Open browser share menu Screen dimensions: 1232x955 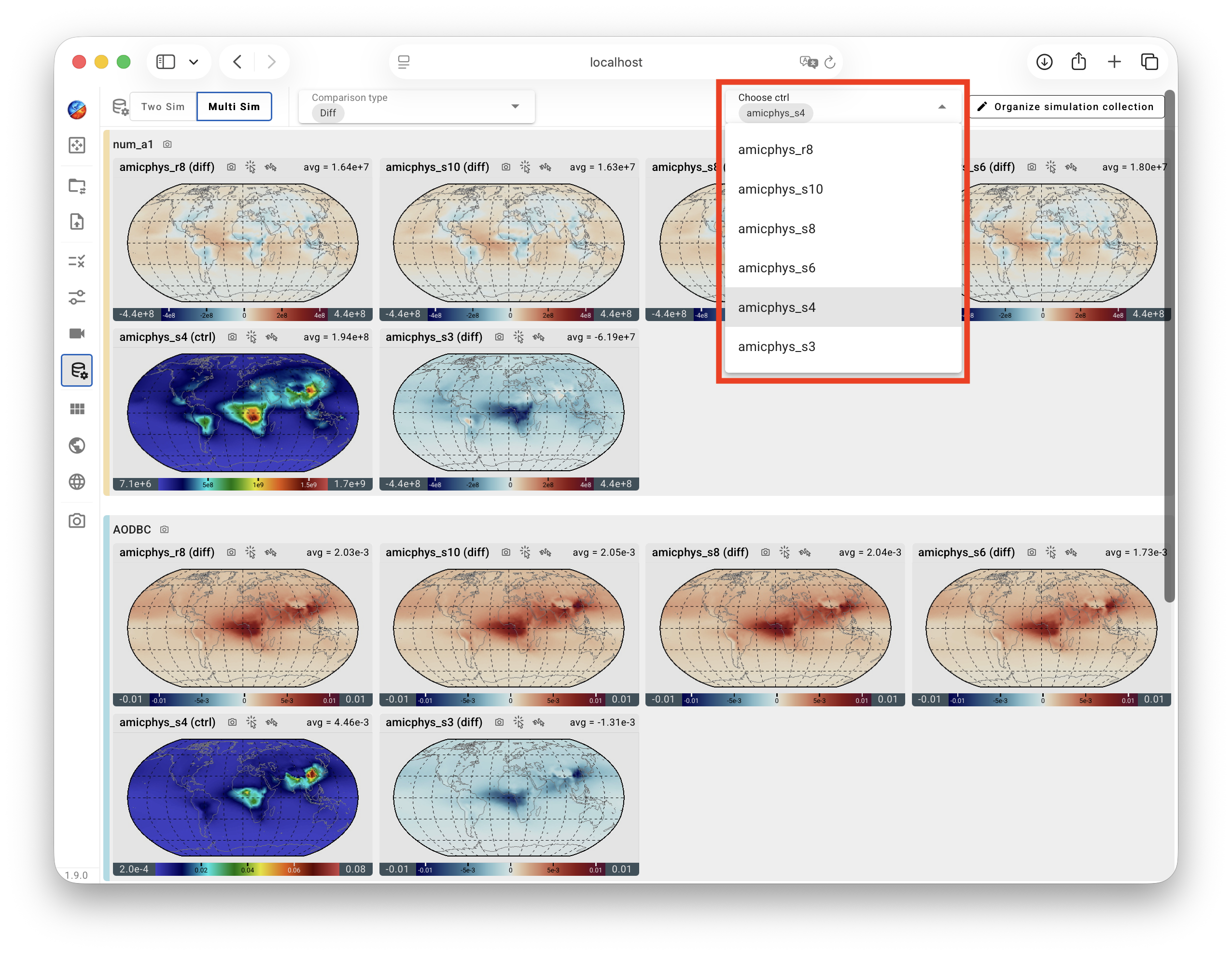point(1078,61)
